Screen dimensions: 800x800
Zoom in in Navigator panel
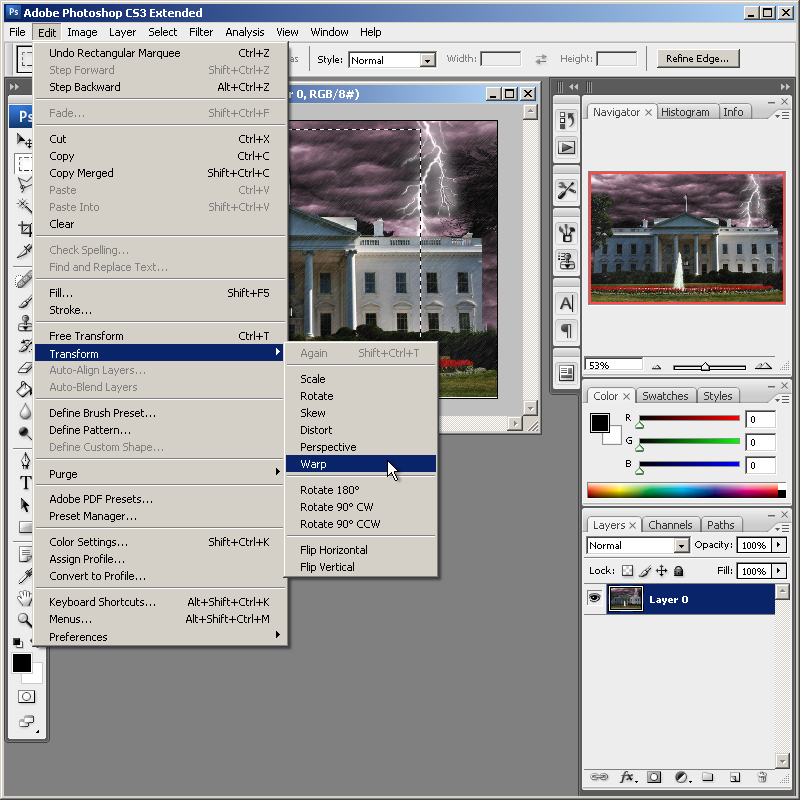[763, 366]
